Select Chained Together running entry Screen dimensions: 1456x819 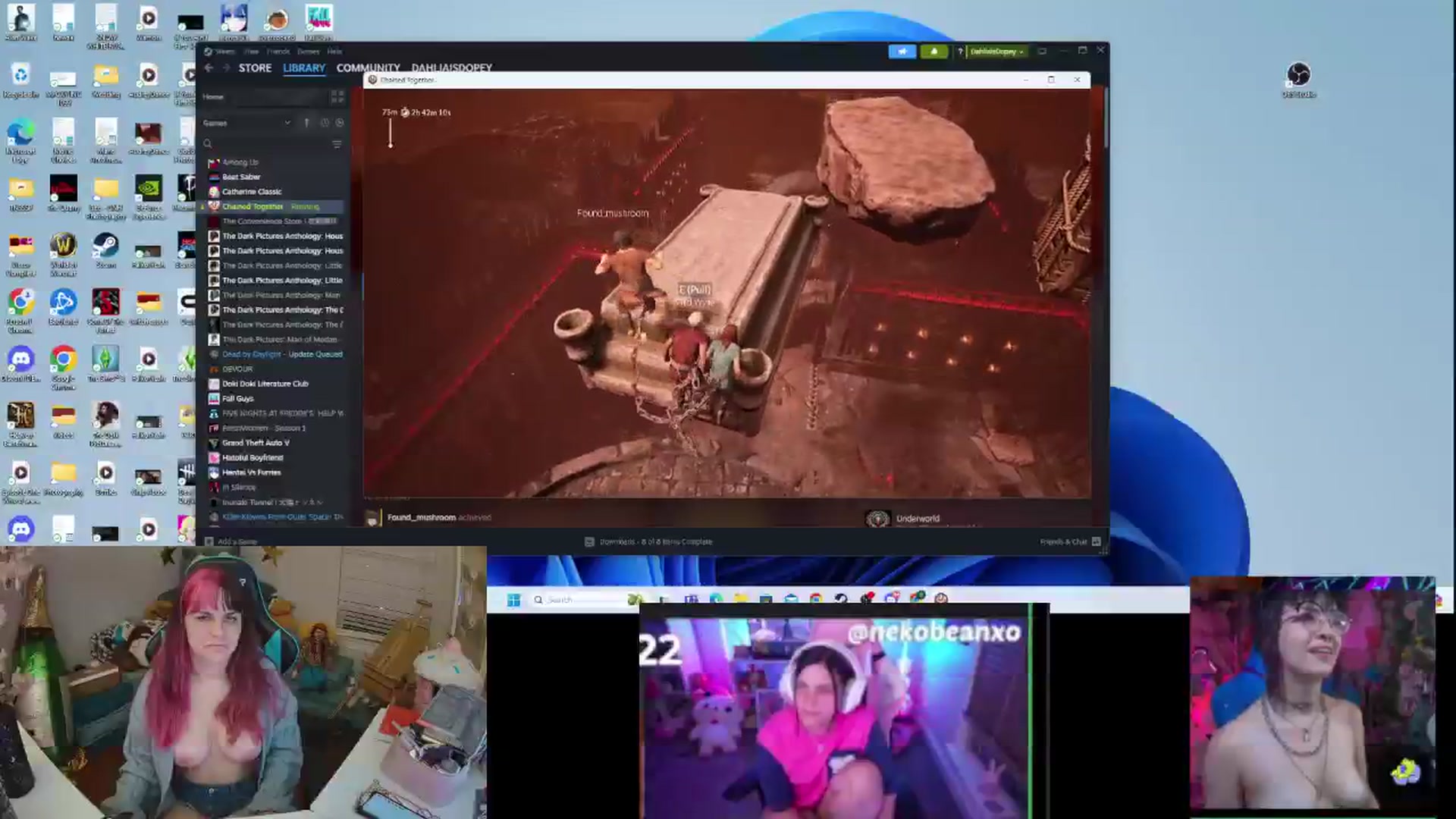tap(273, 206)
